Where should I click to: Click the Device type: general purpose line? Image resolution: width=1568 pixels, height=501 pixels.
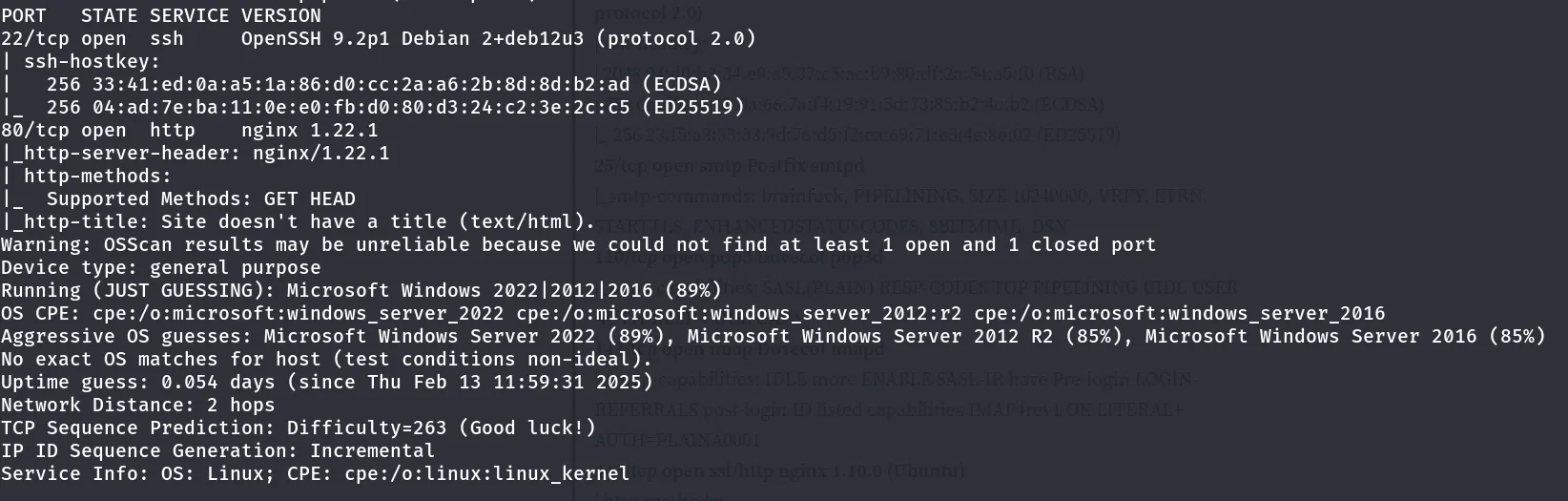(161, 267)
